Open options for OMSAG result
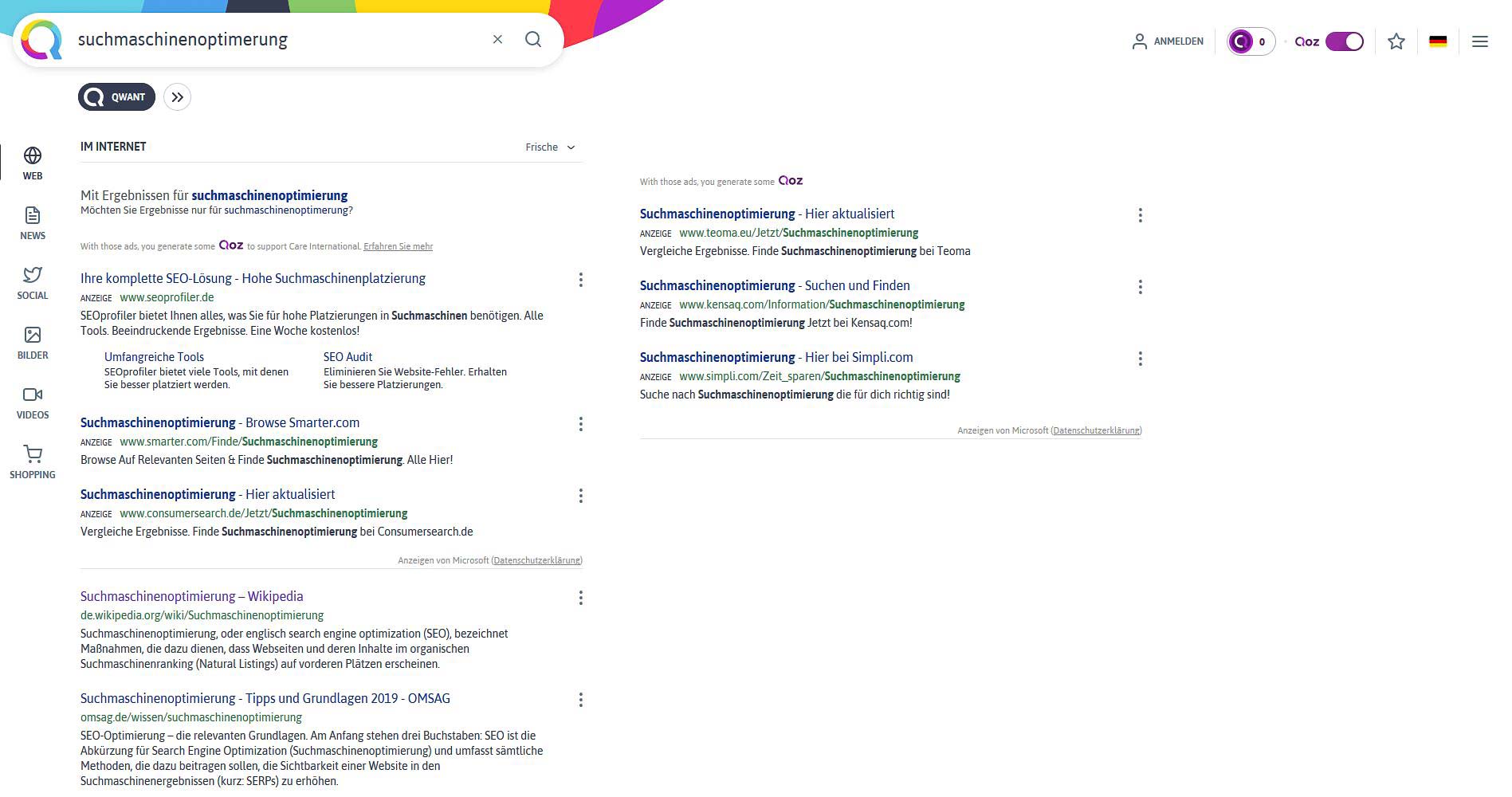This screenshot has height=797, width=1512. coord(581,700)
